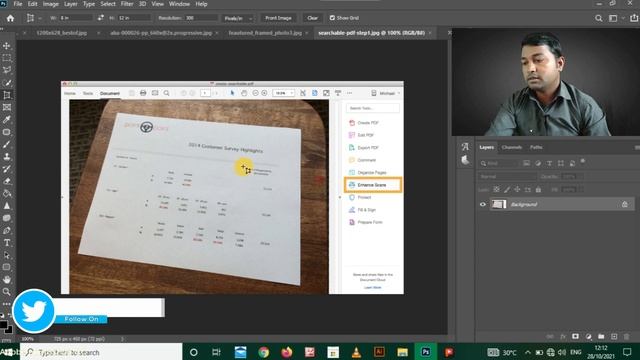640x360 pixels.
Task: Select the Horizontal Type tool
Action: [7, 243]
